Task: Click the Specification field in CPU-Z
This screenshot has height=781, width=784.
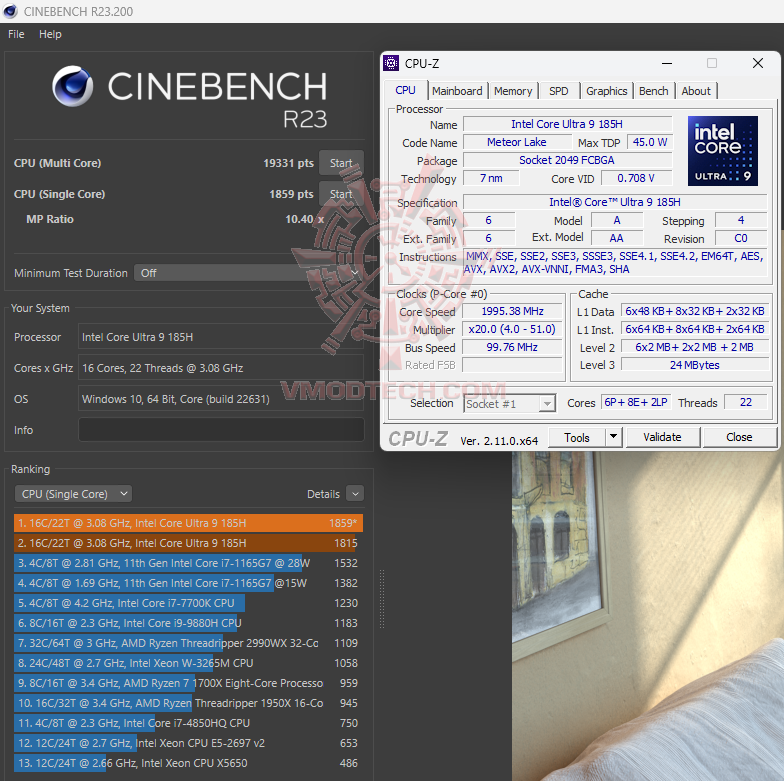Action: click(x=615, y=202)
